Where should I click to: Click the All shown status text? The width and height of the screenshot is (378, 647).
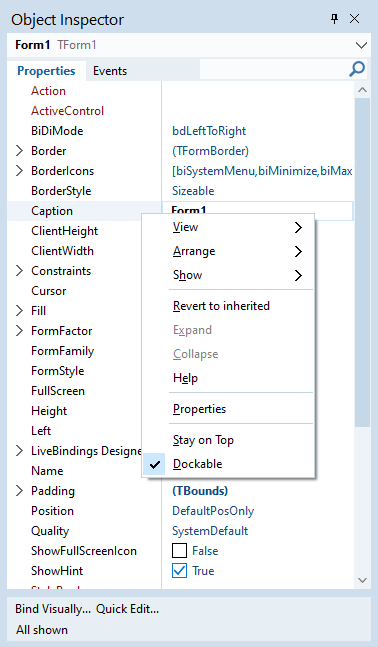(42, 630)
